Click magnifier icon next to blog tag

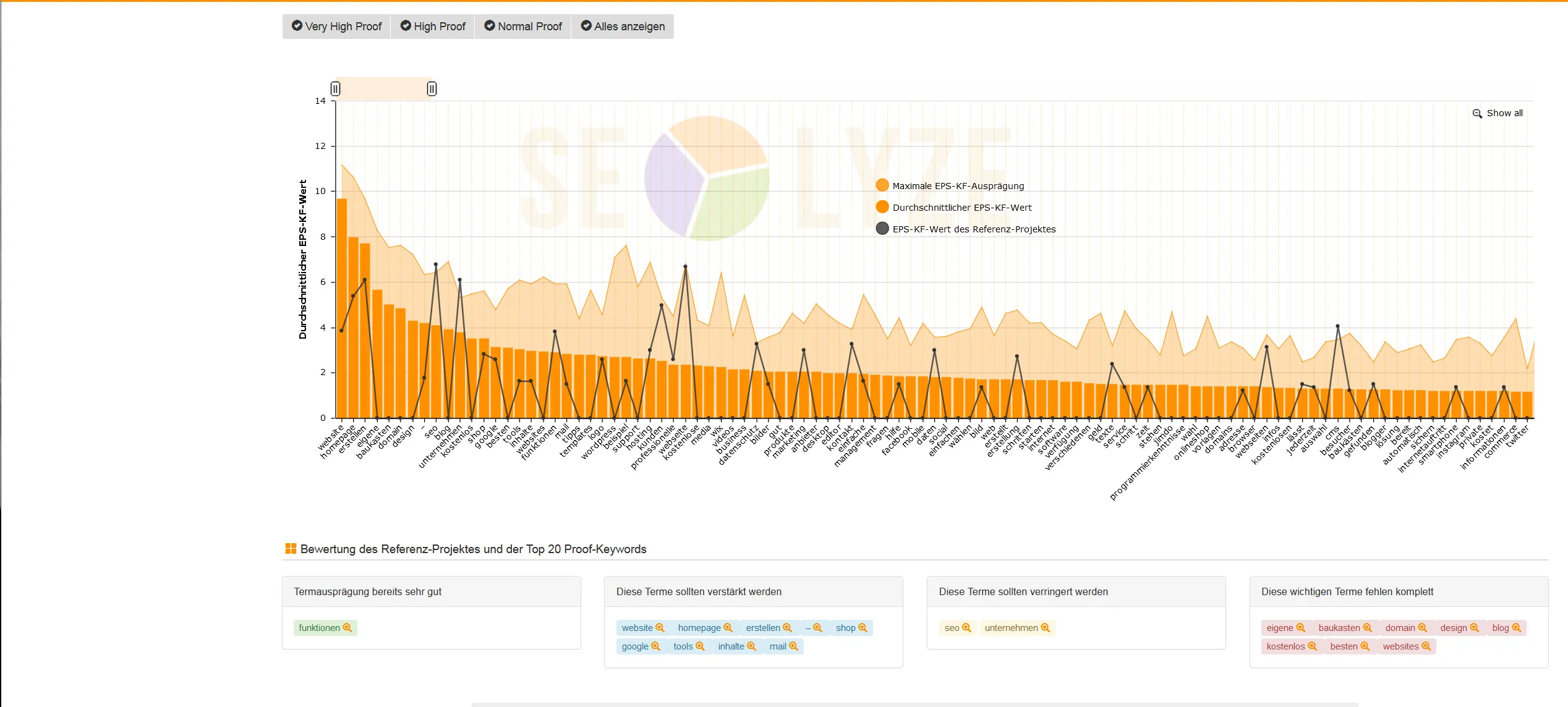coord(1516,628)
